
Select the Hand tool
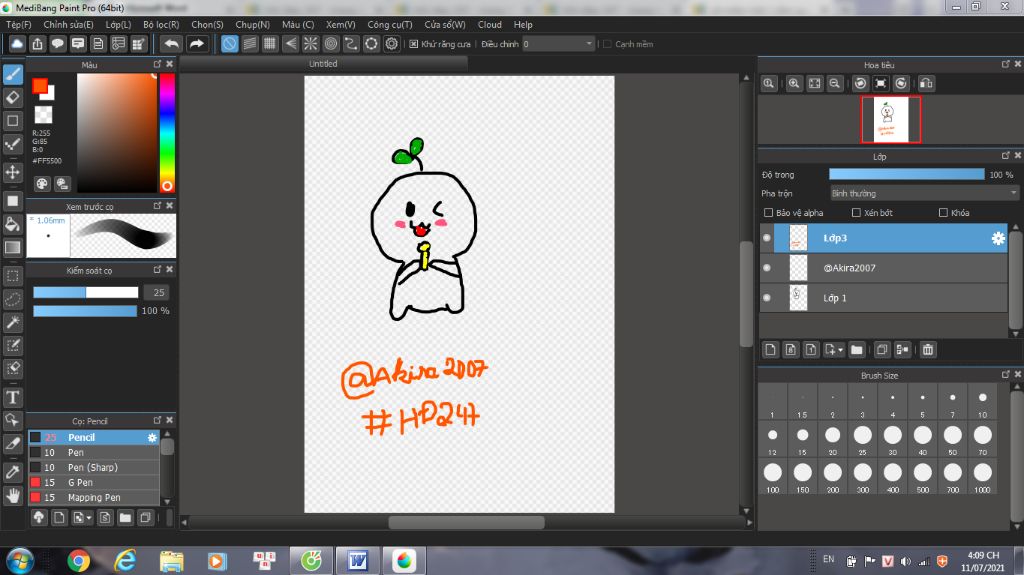coord(12,495)
